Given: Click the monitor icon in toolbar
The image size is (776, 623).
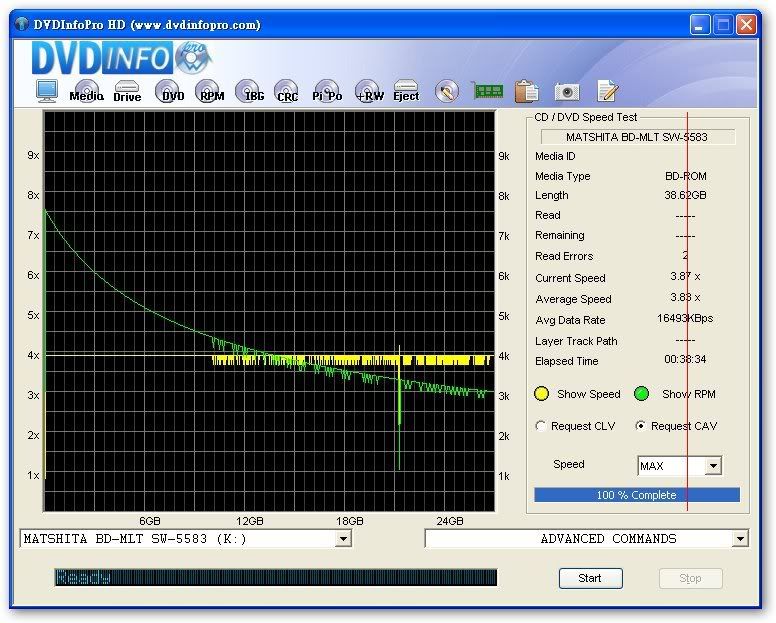Looking at the screenshot, I should pos(47,91).
